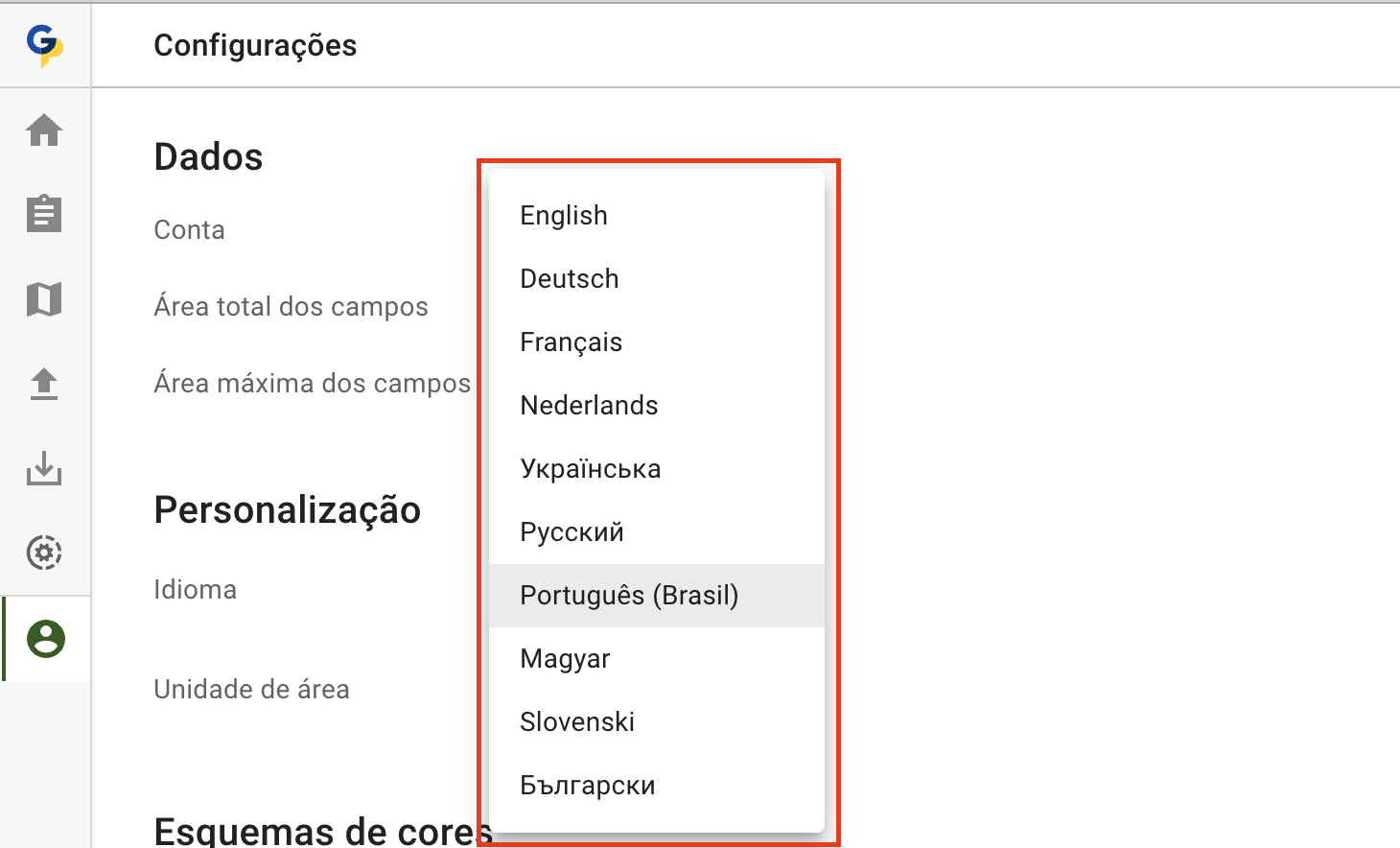Screen dimensions: 1400x848
Task: Select Русский in the language list
Action: (x=572, y=532)
